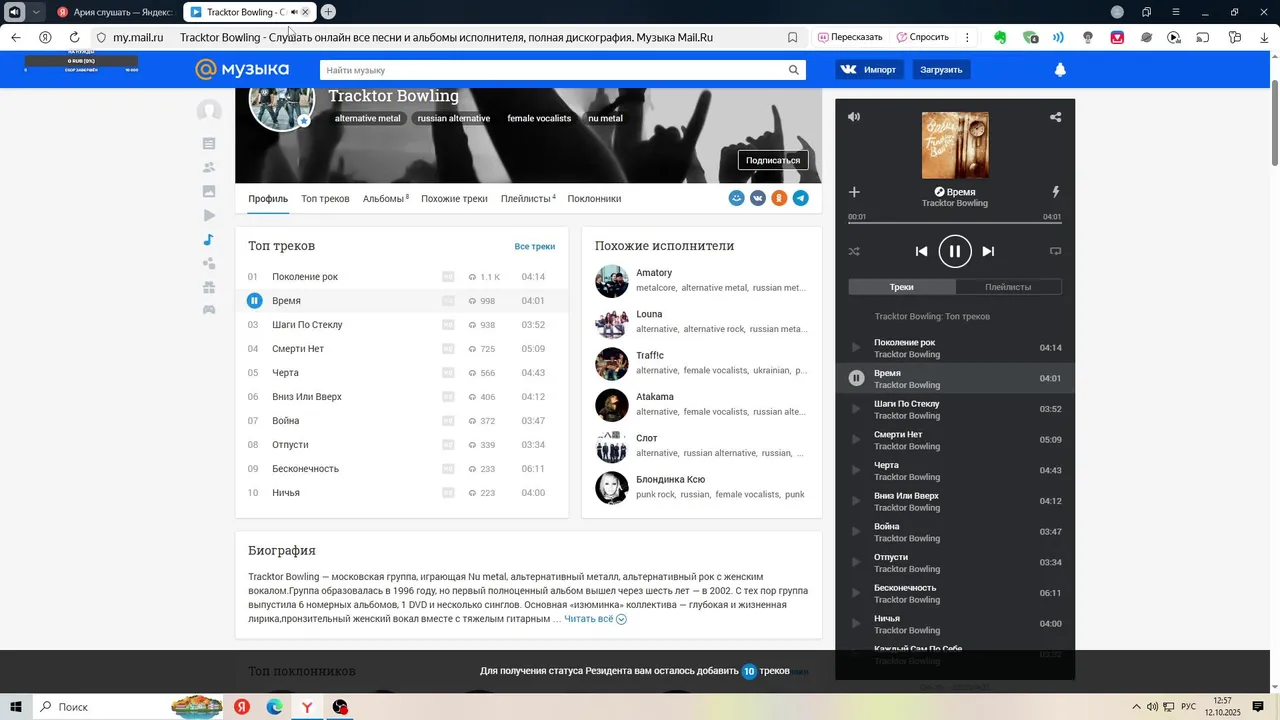Open album cover in player
The width and height of the screenshot is (1280, 720).
[955, 145]
